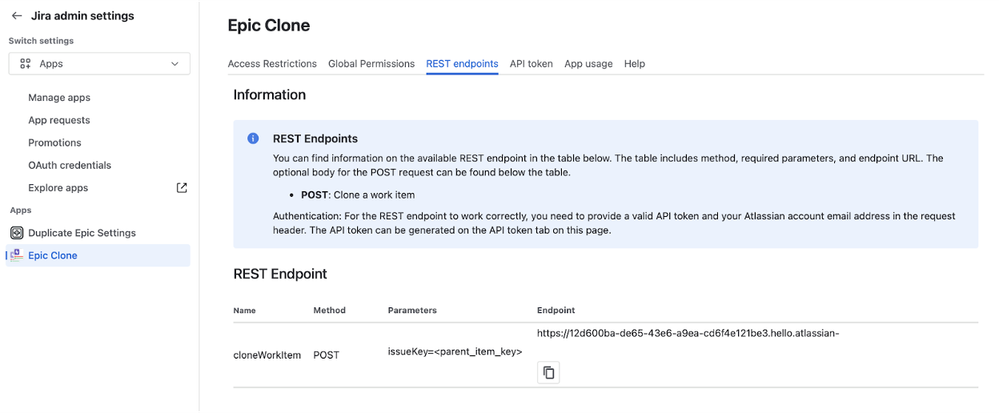Select the API token tab
This screenshot has height=413, width=999.
pos(531,64)
